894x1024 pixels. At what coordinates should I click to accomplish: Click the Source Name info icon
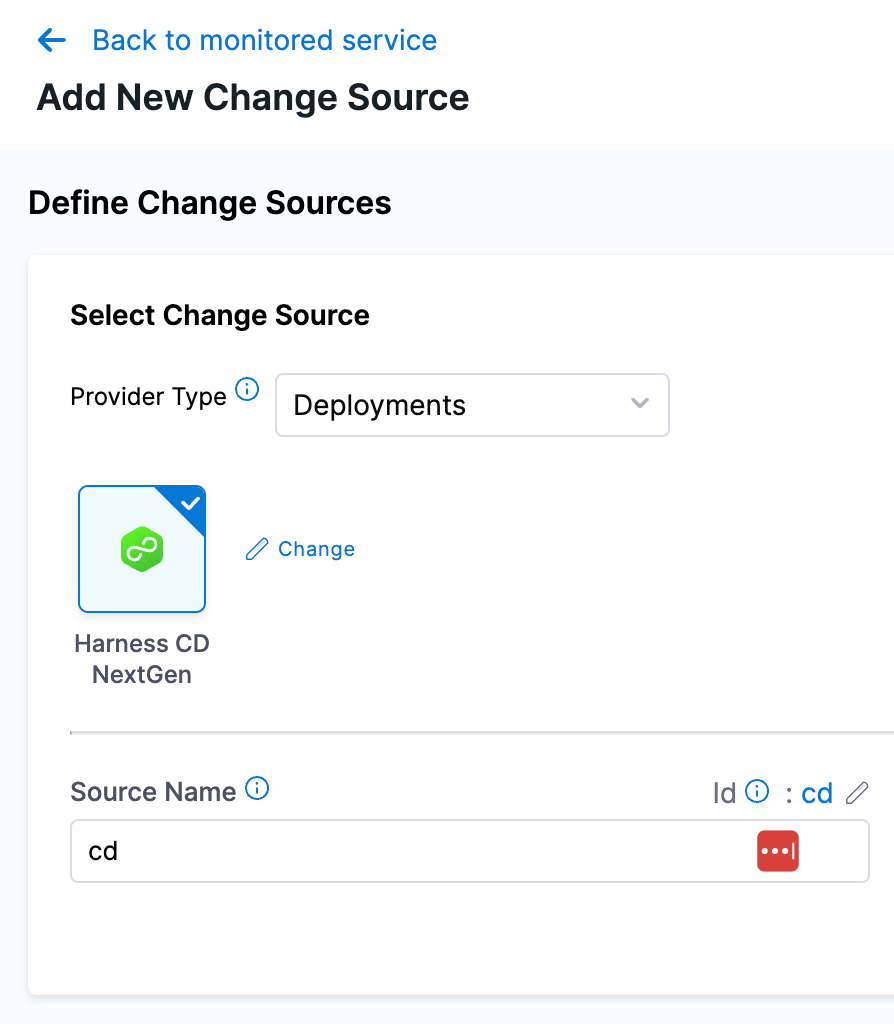point(257,789)
